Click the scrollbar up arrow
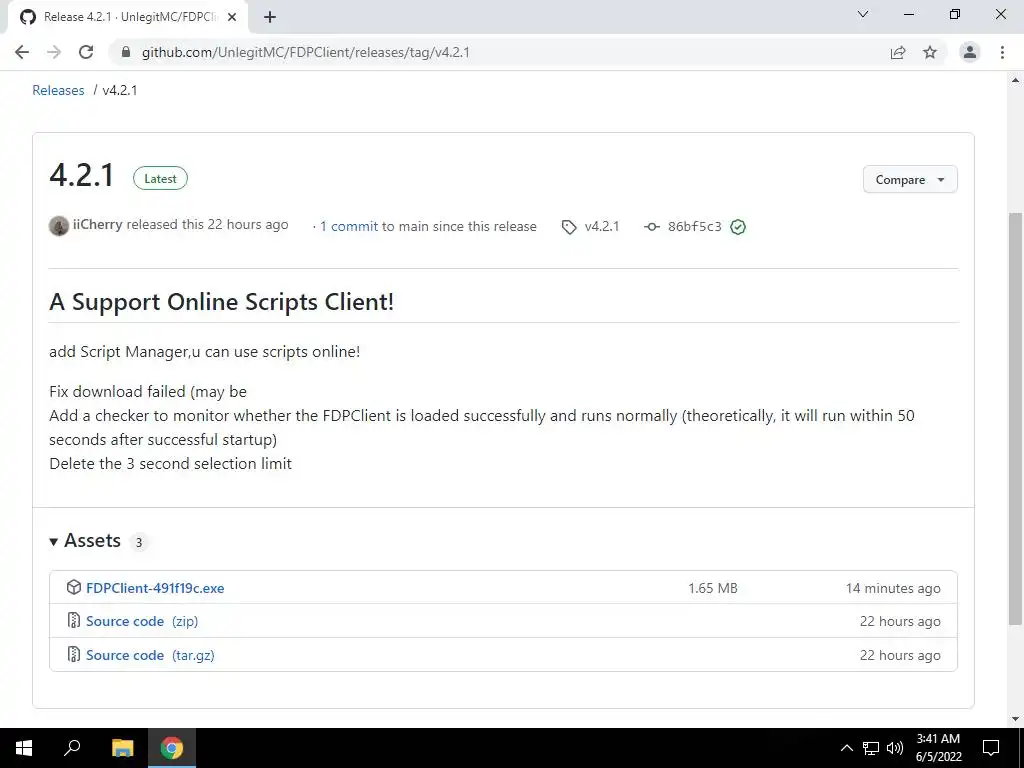 (x=1015, y=80)
